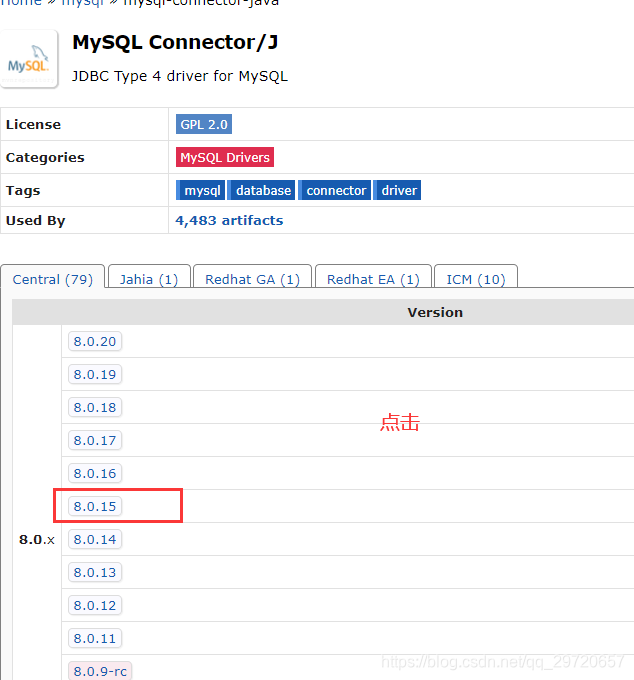Viewport: 634px width, 680px height.
Task: Select the driver tag
Action: point(397,190)
